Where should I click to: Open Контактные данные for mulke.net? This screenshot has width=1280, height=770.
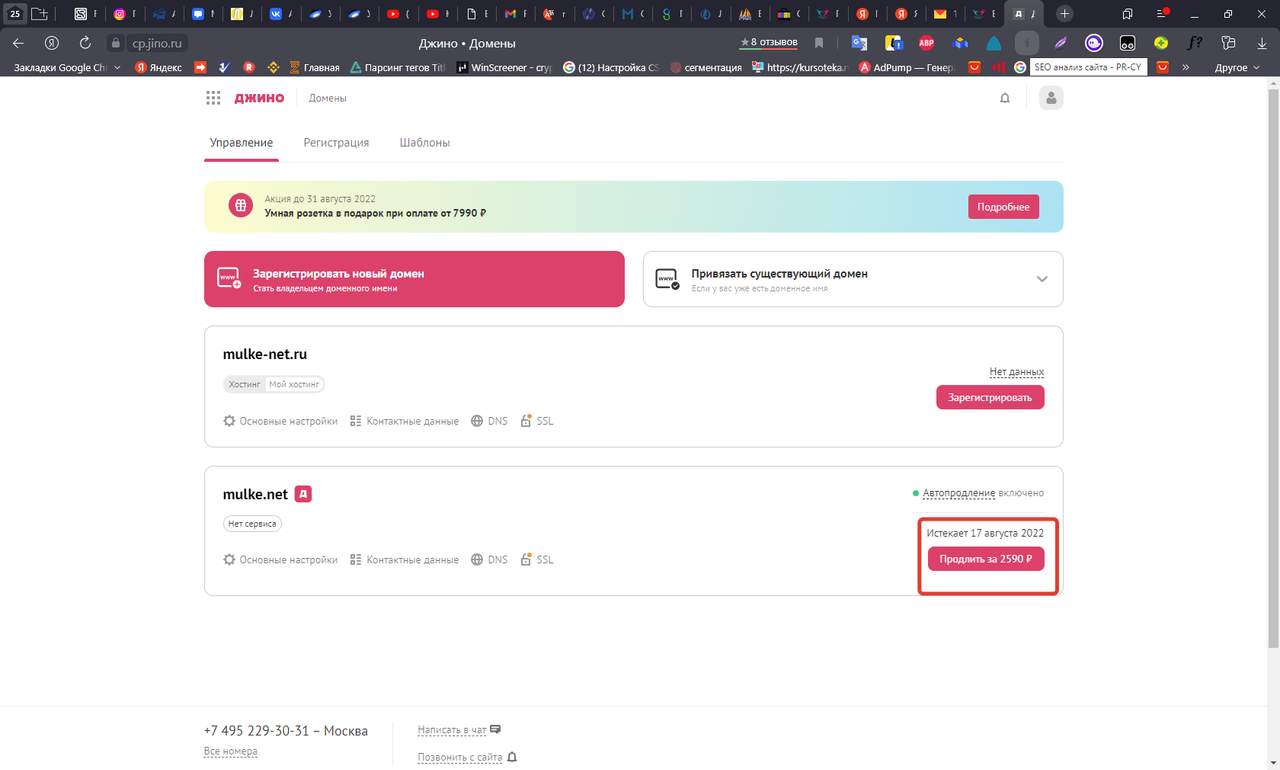(404, 560)
